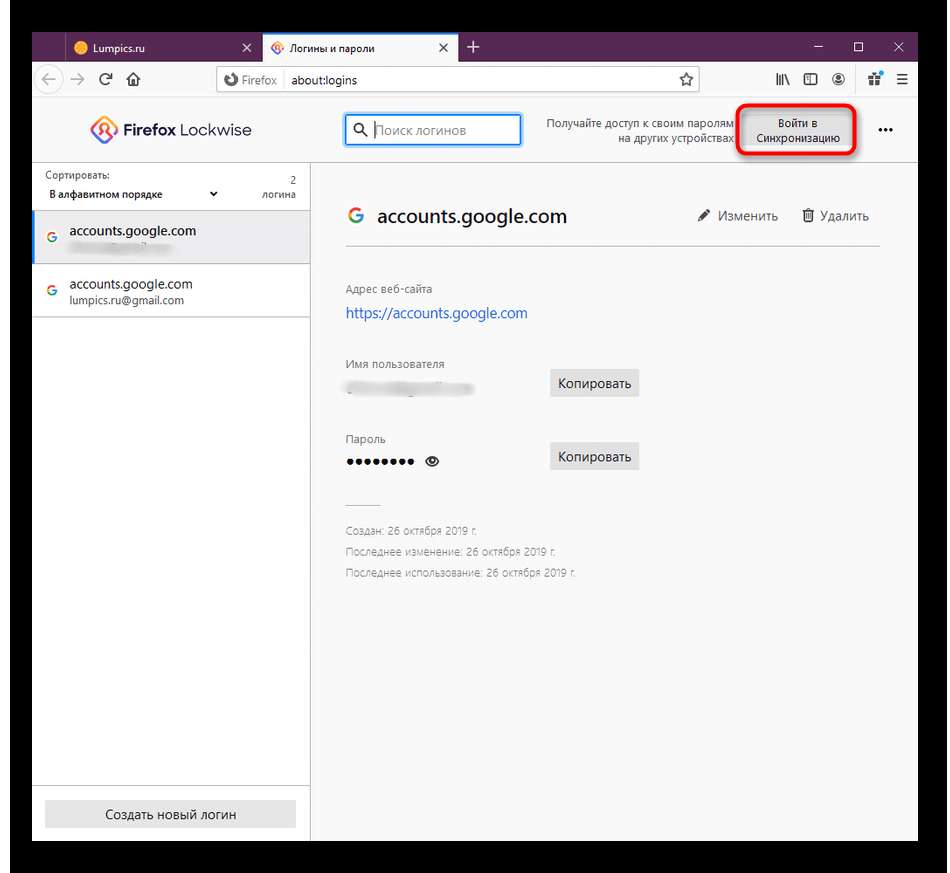Expand the В алфавитном порядке sort dropdown
Screen dimensions: 950x873
coord(133,194)
